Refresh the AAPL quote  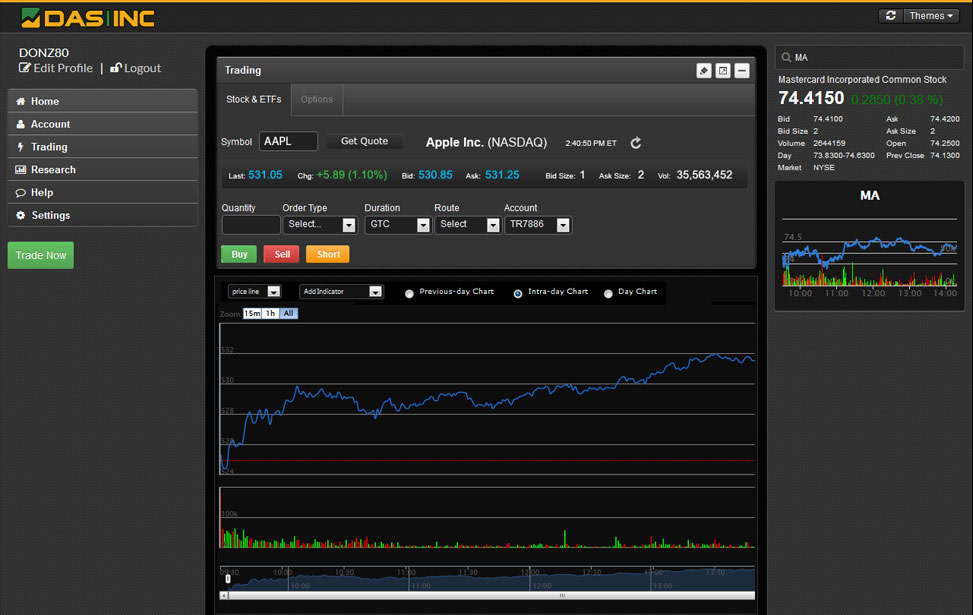tap(635, 143)
